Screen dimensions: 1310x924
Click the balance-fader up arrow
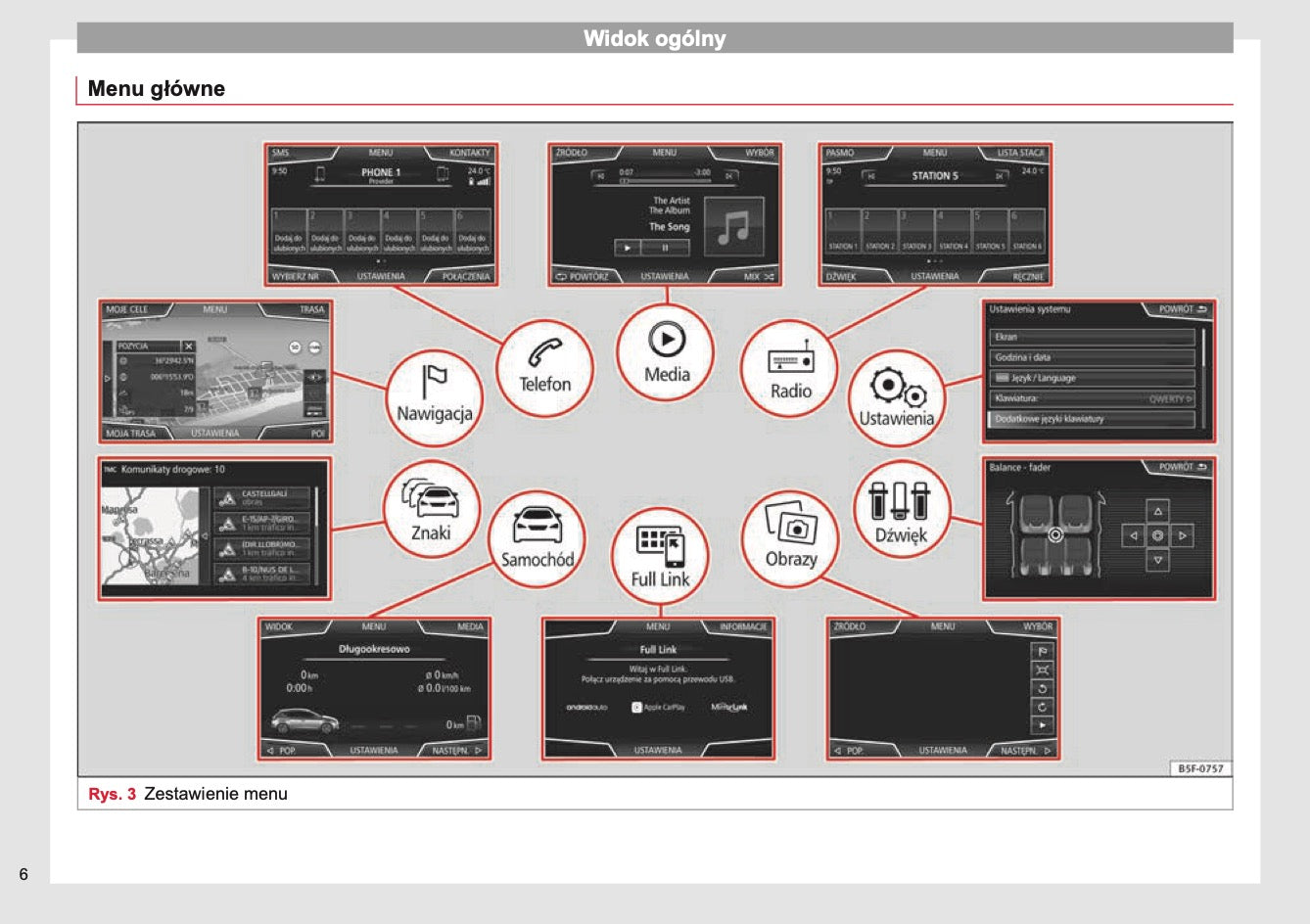coord(1158,512)
